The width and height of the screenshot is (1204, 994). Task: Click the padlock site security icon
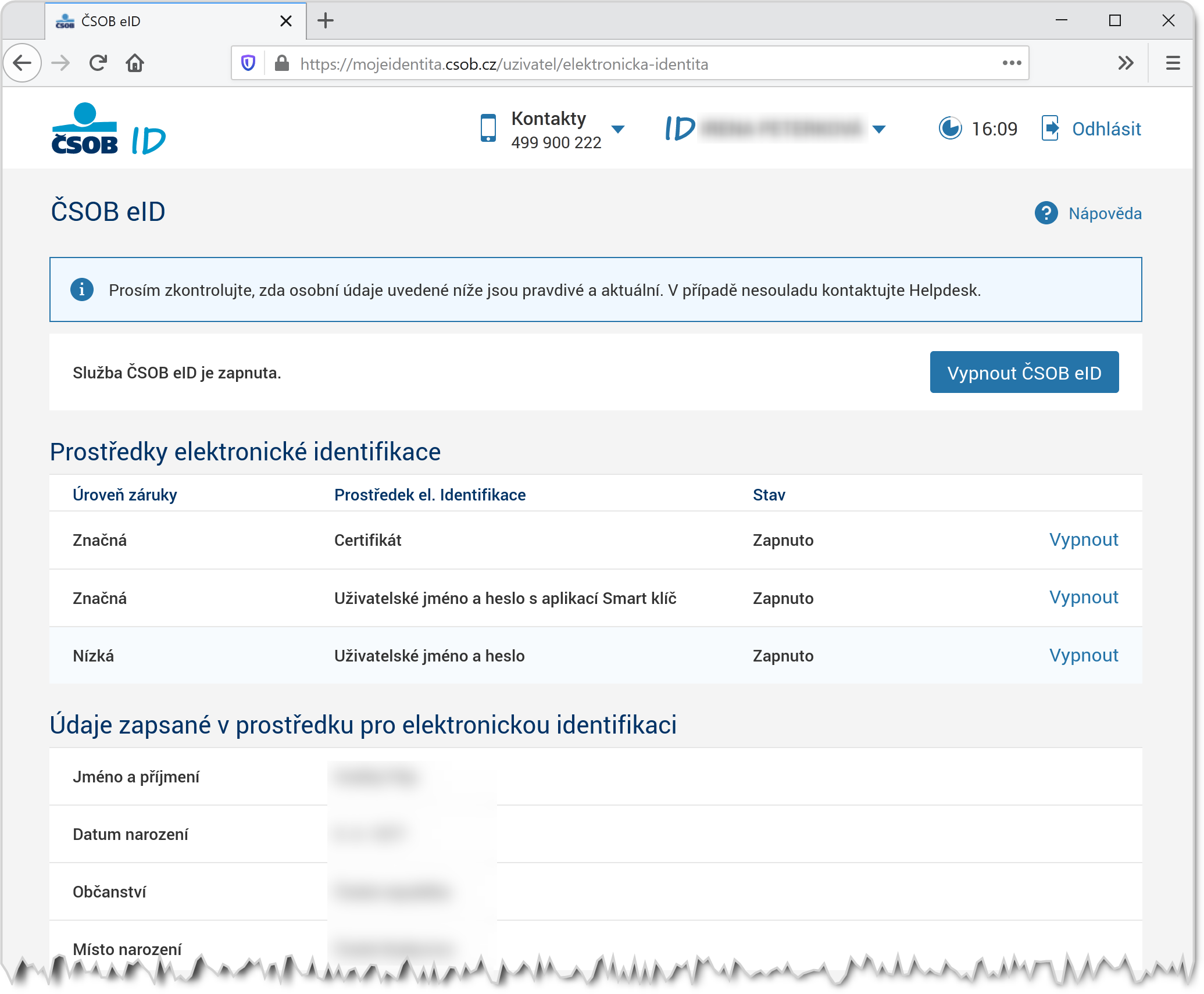pyautogui.click(x=282, y=63)
